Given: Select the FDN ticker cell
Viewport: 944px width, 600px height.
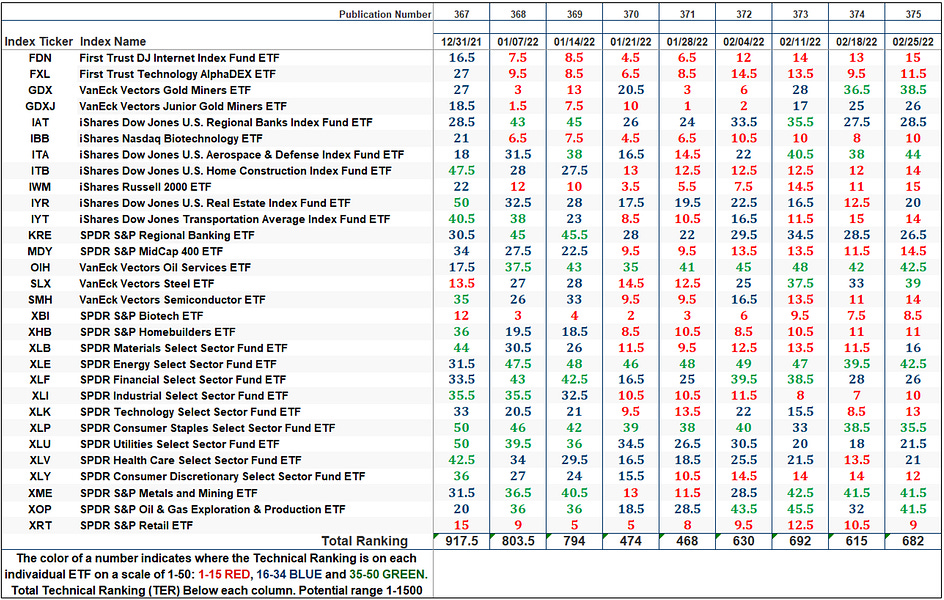Looking at the screenshot, I should coord(40,58).
